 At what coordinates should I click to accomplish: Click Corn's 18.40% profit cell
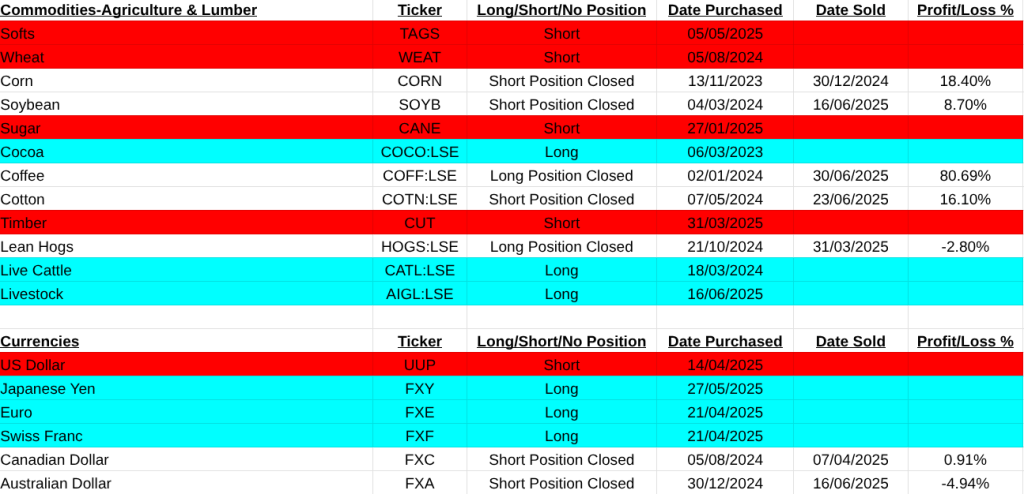point(965,81)
